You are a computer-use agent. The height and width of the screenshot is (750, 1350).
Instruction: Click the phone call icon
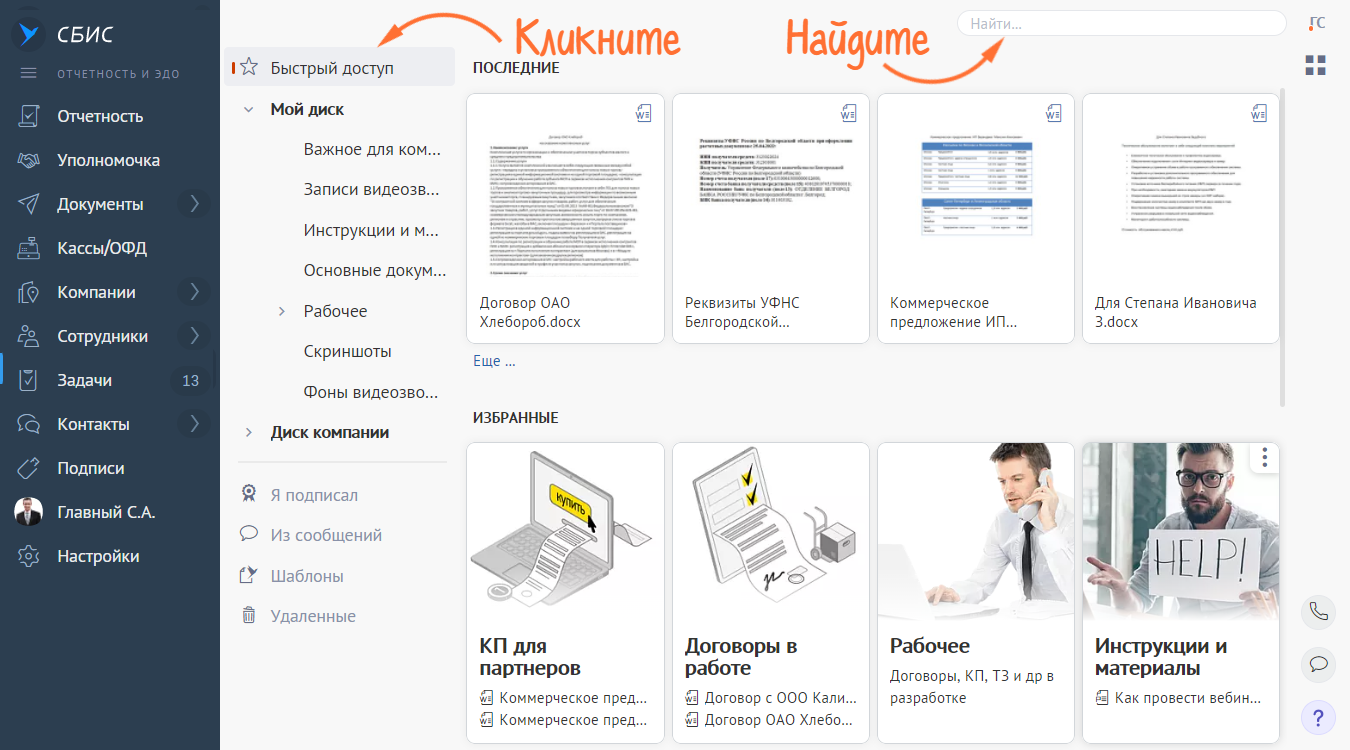pos(1318,613)
